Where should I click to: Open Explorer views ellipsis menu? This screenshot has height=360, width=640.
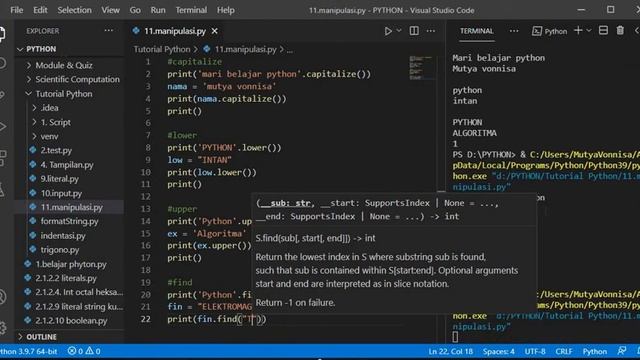tap(109, 31)
